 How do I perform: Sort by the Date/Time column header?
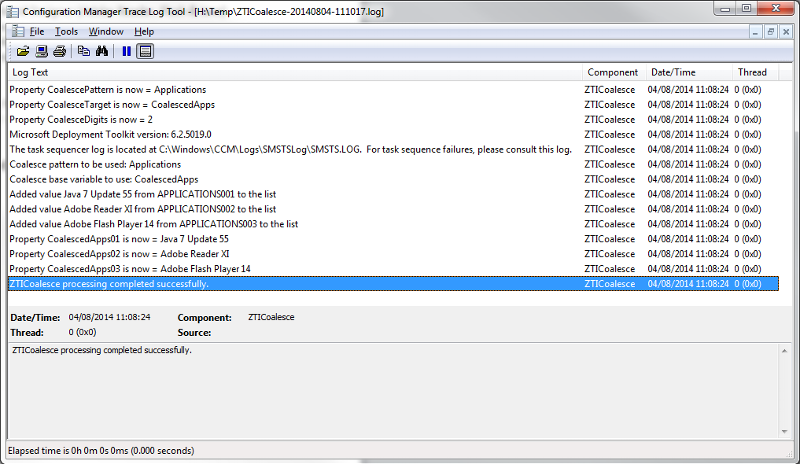pyautogui.click(x=689, y=72)
